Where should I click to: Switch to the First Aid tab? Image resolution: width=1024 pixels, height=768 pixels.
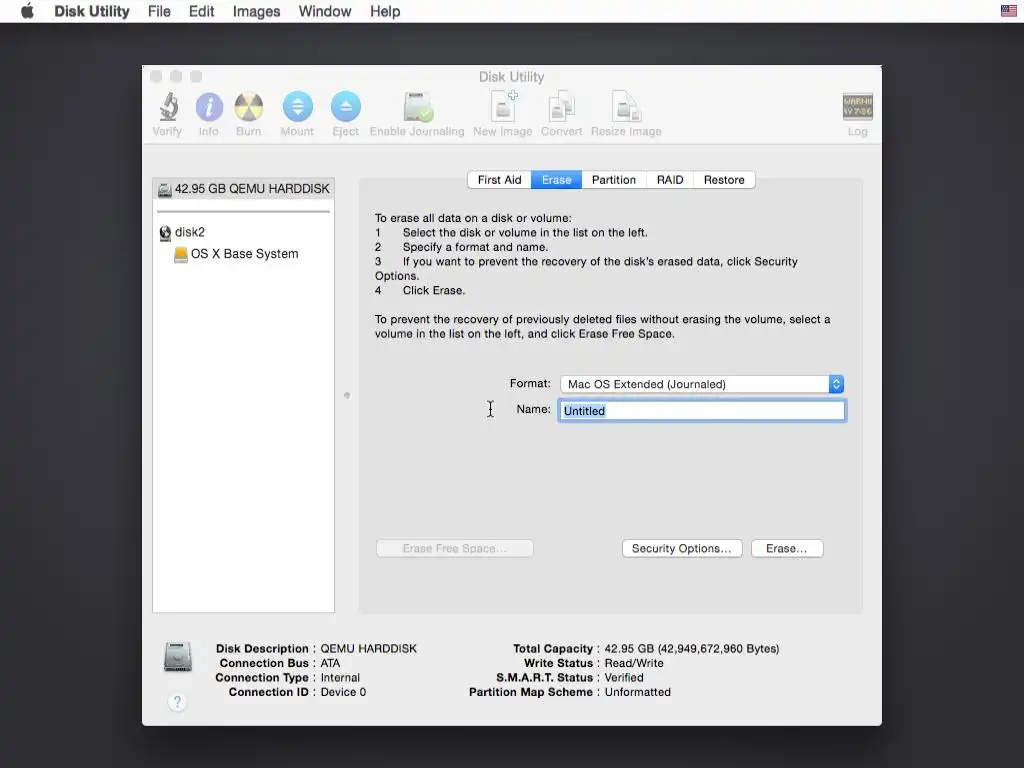click(x=500, y=180)
